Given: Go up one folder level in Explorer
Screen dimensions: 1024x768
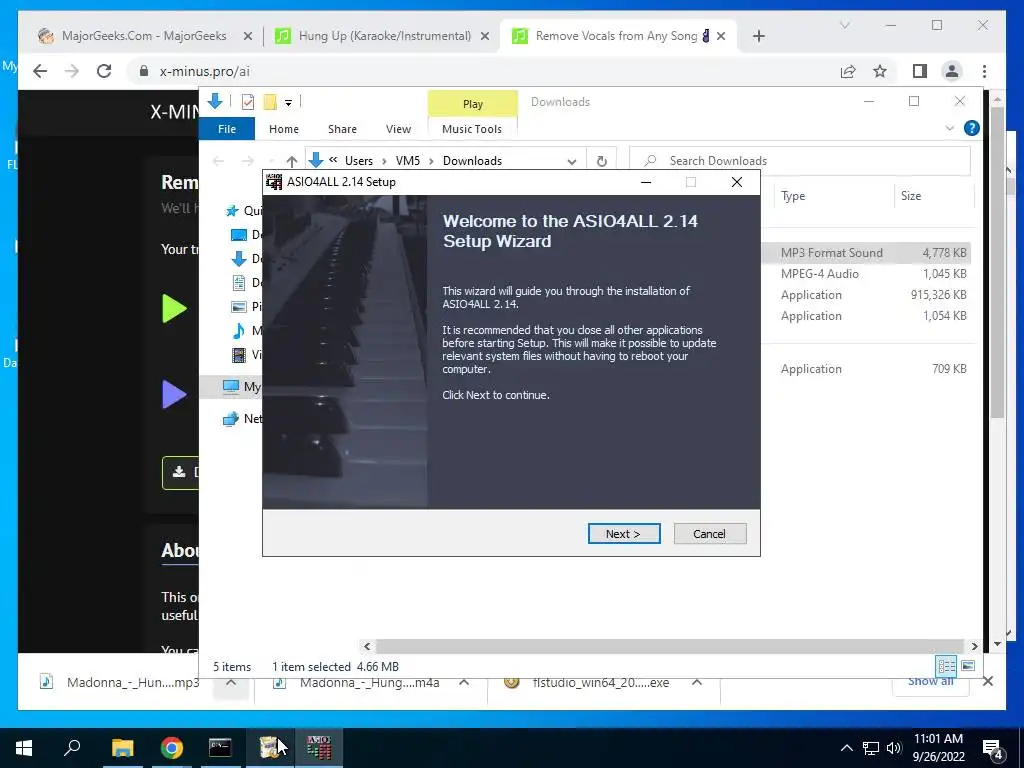Looking at the screenshot, I should point(292,161).
